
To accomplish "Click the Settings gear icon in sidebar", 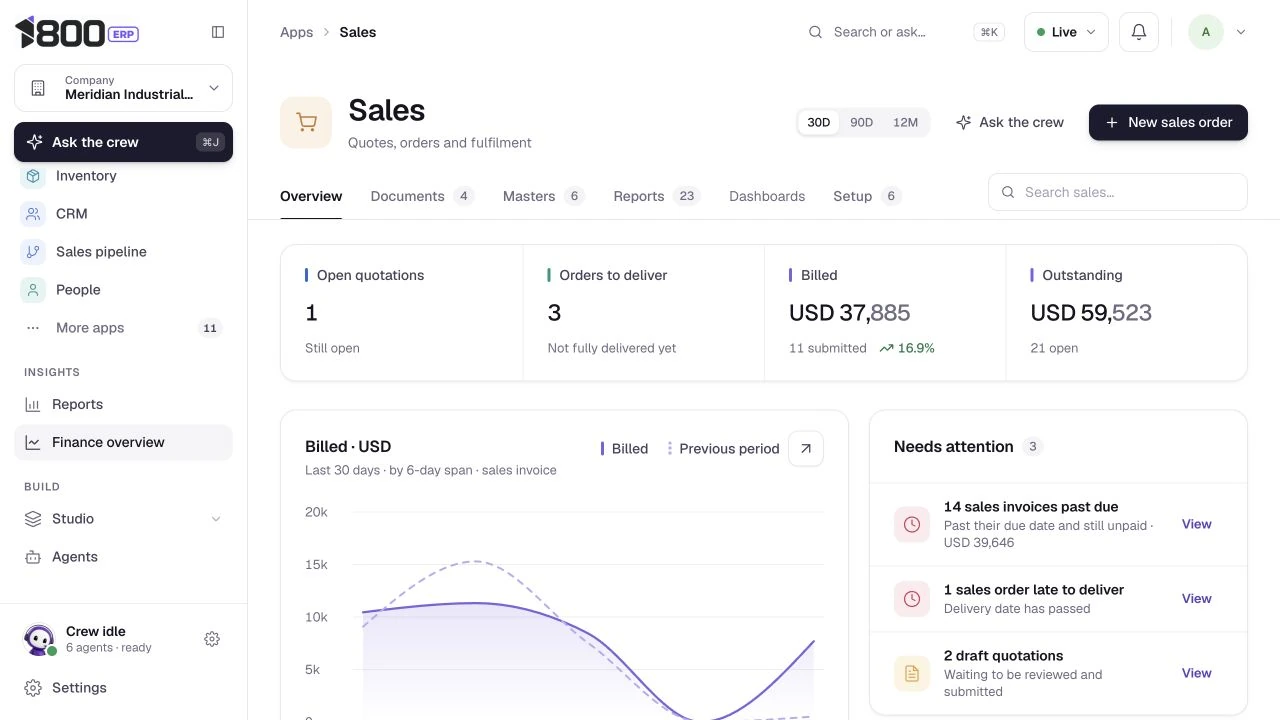I will tap(33, 688).
